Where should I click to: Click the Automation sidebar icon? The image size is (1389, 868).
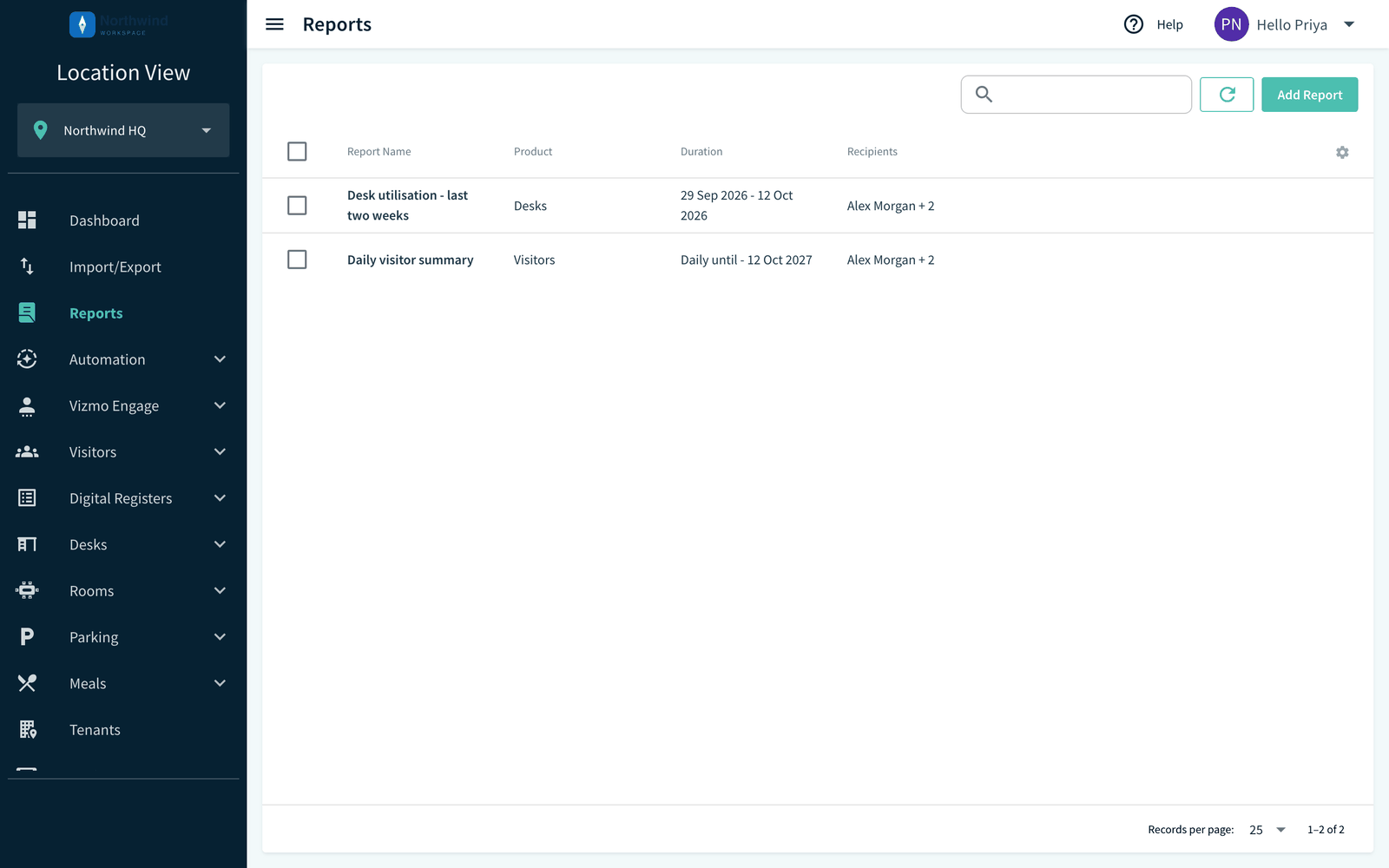click(x=27, y=359)
